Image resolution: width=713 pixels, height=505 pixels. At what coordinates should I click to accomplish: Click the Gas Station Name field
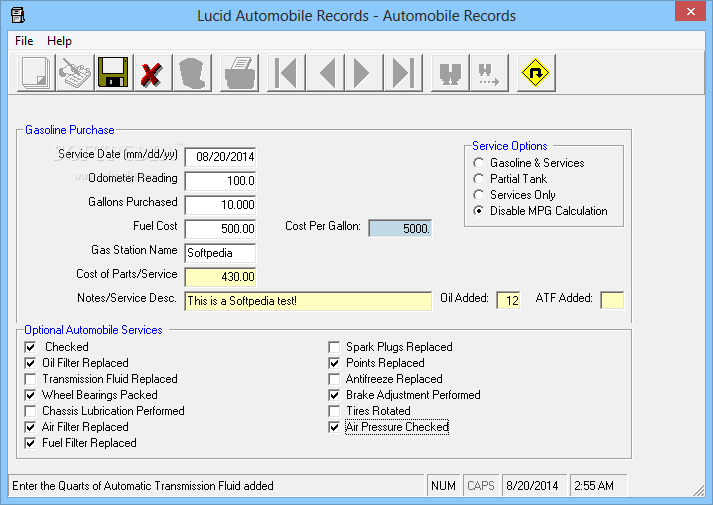click(x=220, y=253)
